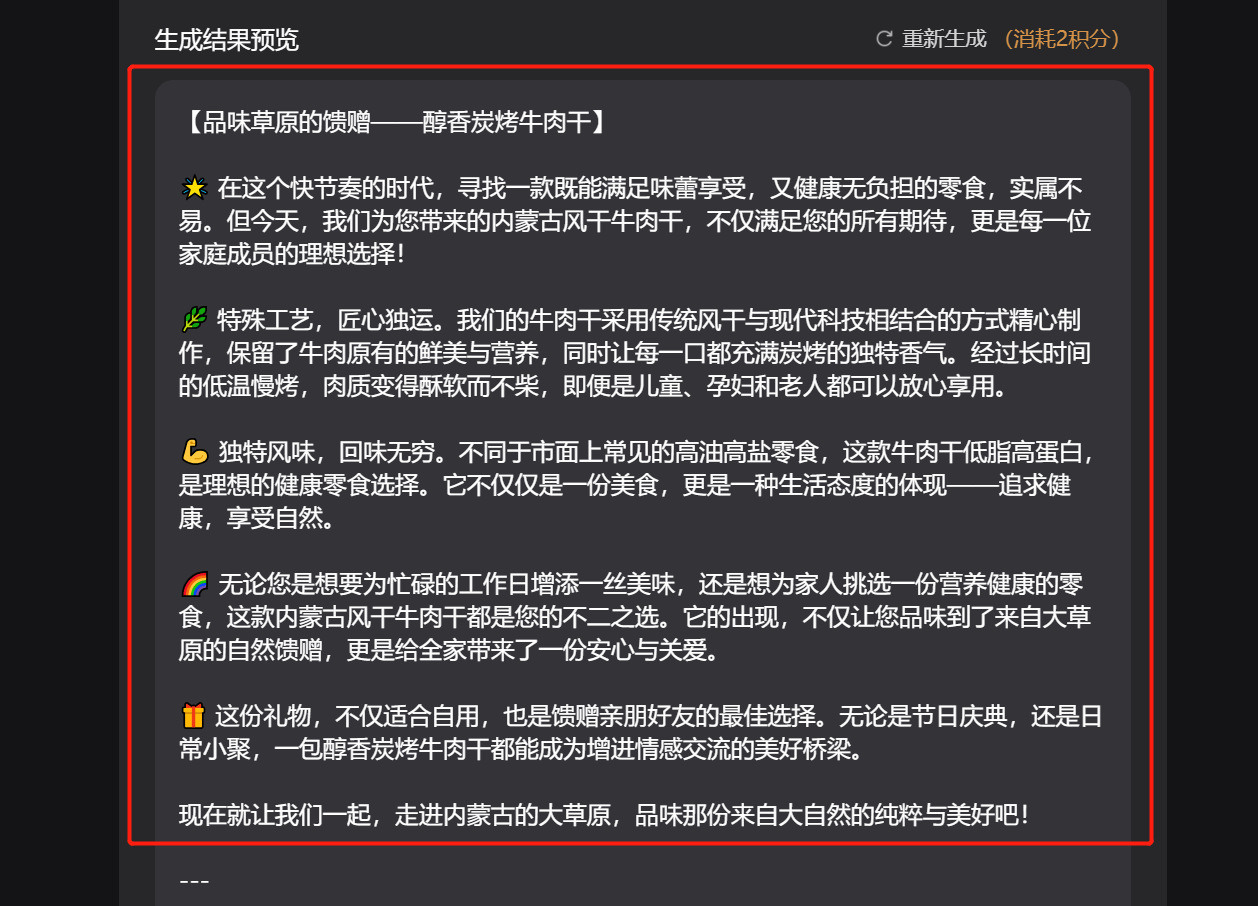Click the 重新生成 regenerate button
This screenshot has height=906, width=1258.
pyautogui.click(x=931, y=39)
